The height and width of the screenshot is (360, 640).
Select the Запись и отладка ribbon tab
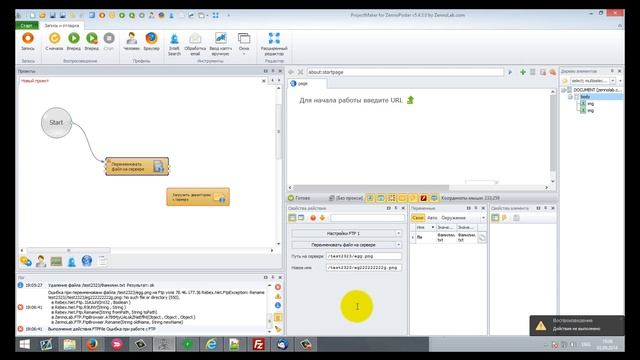click(x=62, y=25)
